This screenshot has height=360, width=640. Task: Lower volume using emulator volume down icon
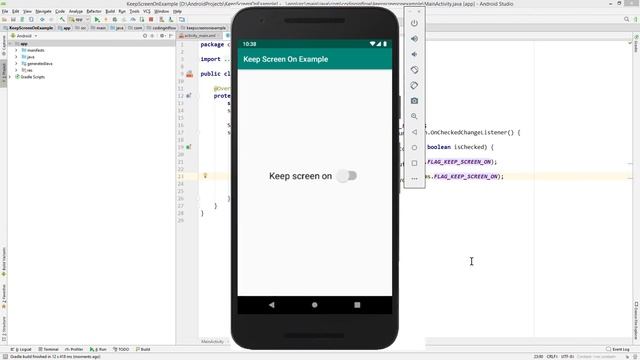point(414,54)
